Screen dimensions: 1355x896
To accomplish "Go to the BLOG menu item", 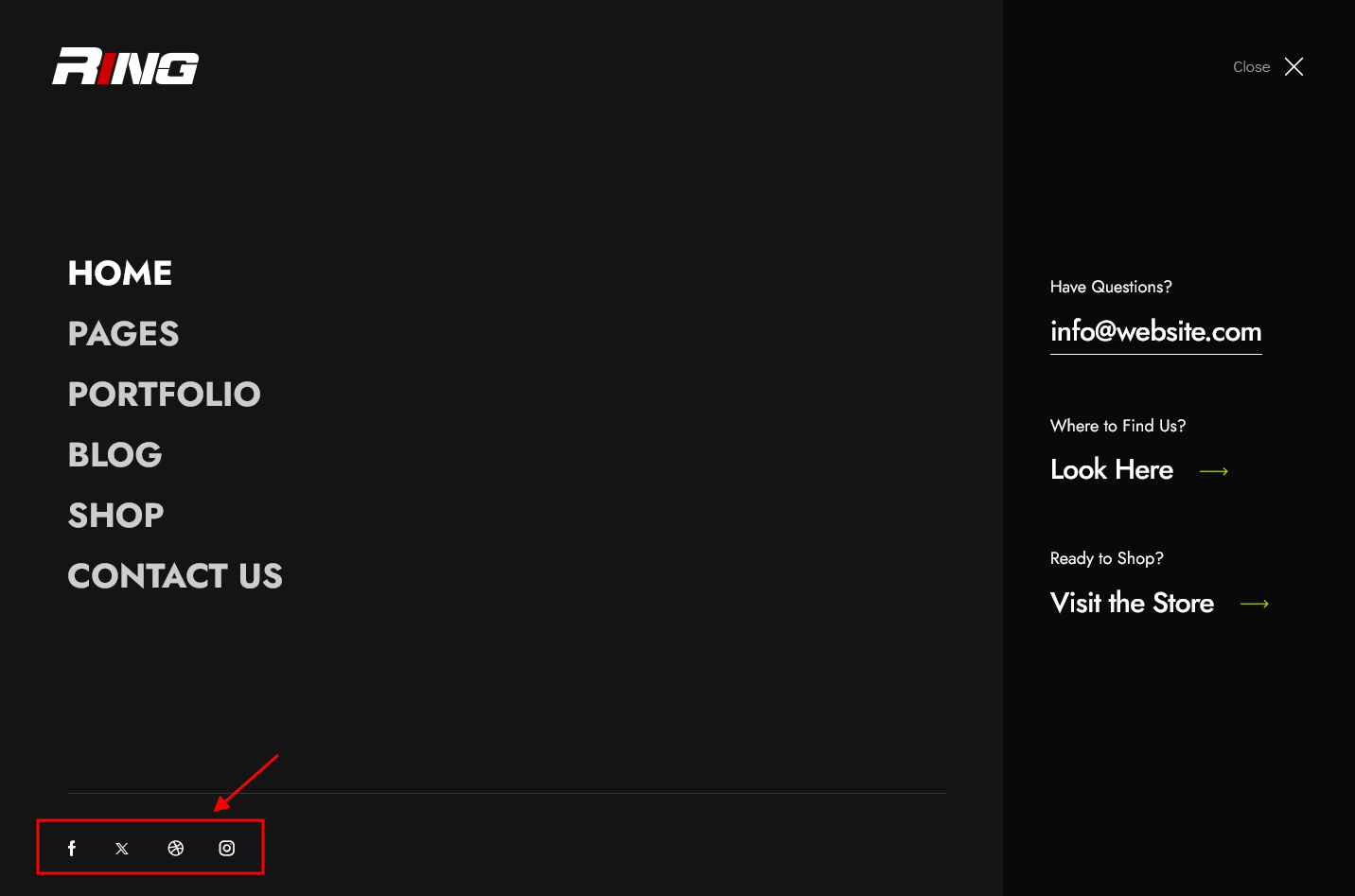I will (115, 455).
